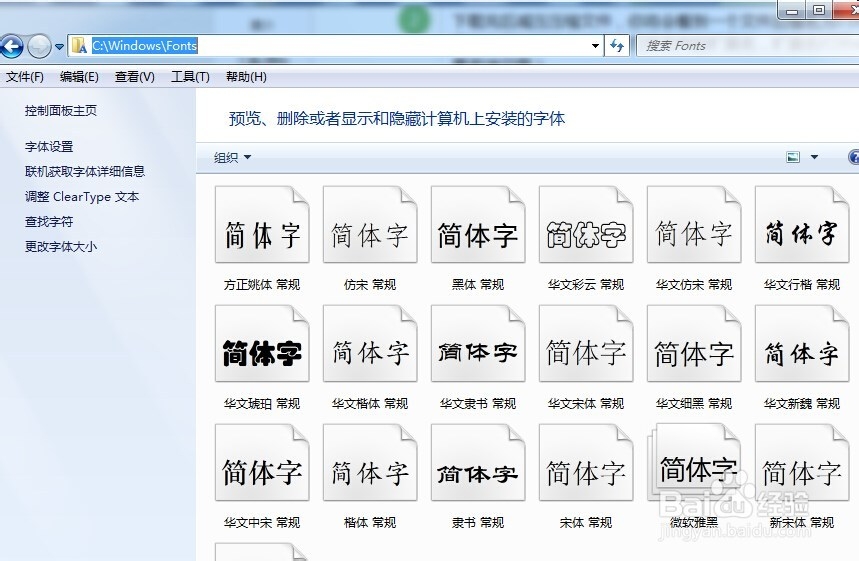859x561 pixels.
Task: Click the Fonts folder icon in address bar
Action: click(x=79, y=46)
